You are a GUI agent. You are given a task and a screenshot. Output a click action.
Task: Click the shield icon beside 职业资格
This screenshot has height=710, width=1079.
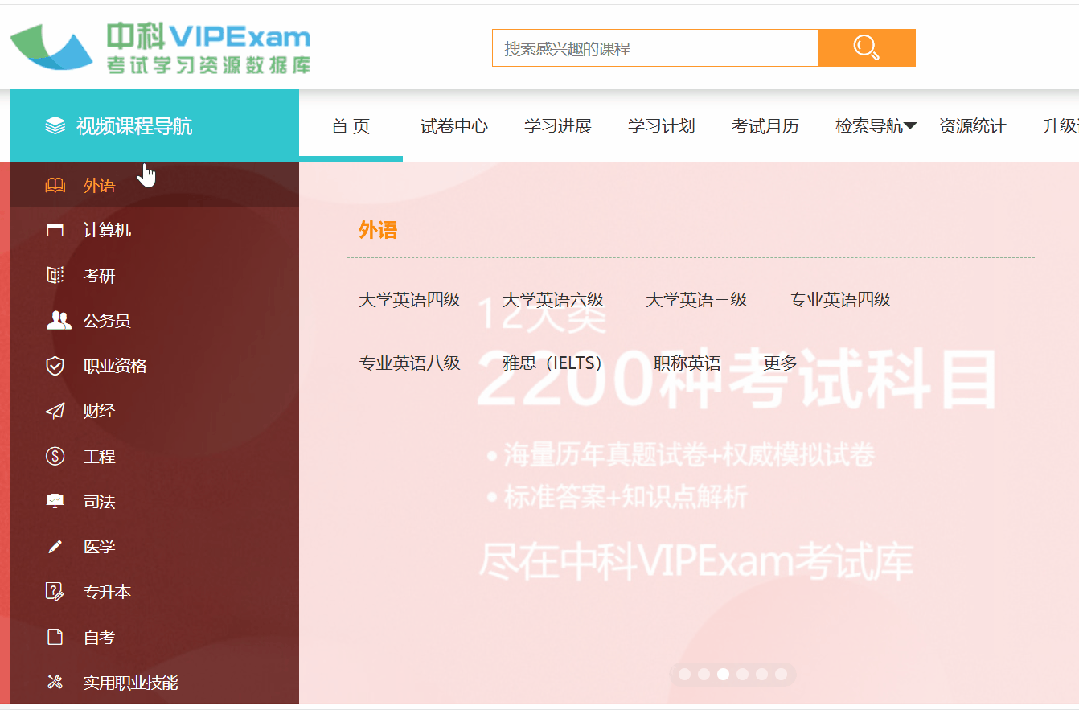55,365
